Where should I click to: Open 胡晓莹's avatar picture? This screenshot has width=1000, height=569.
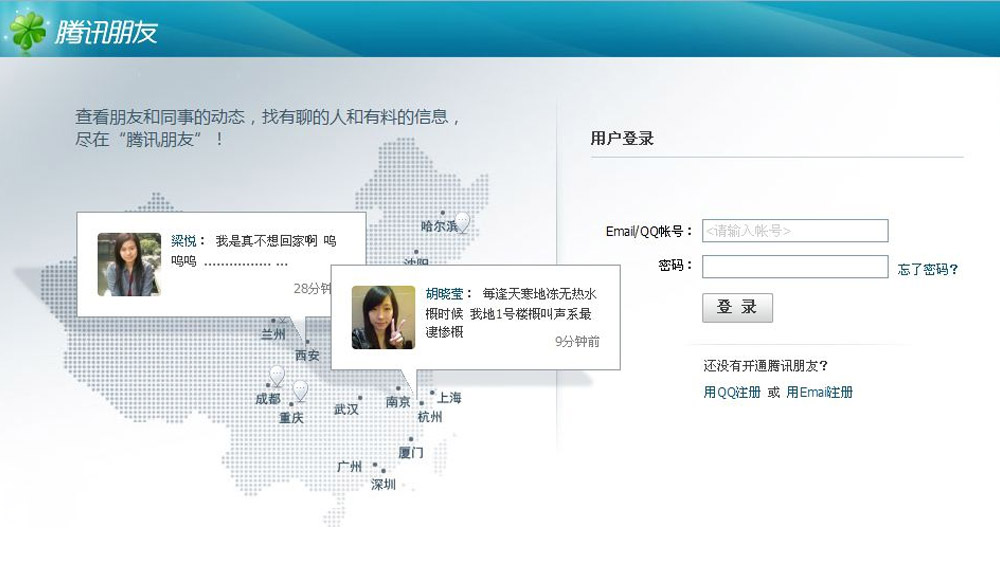point(383,317)
